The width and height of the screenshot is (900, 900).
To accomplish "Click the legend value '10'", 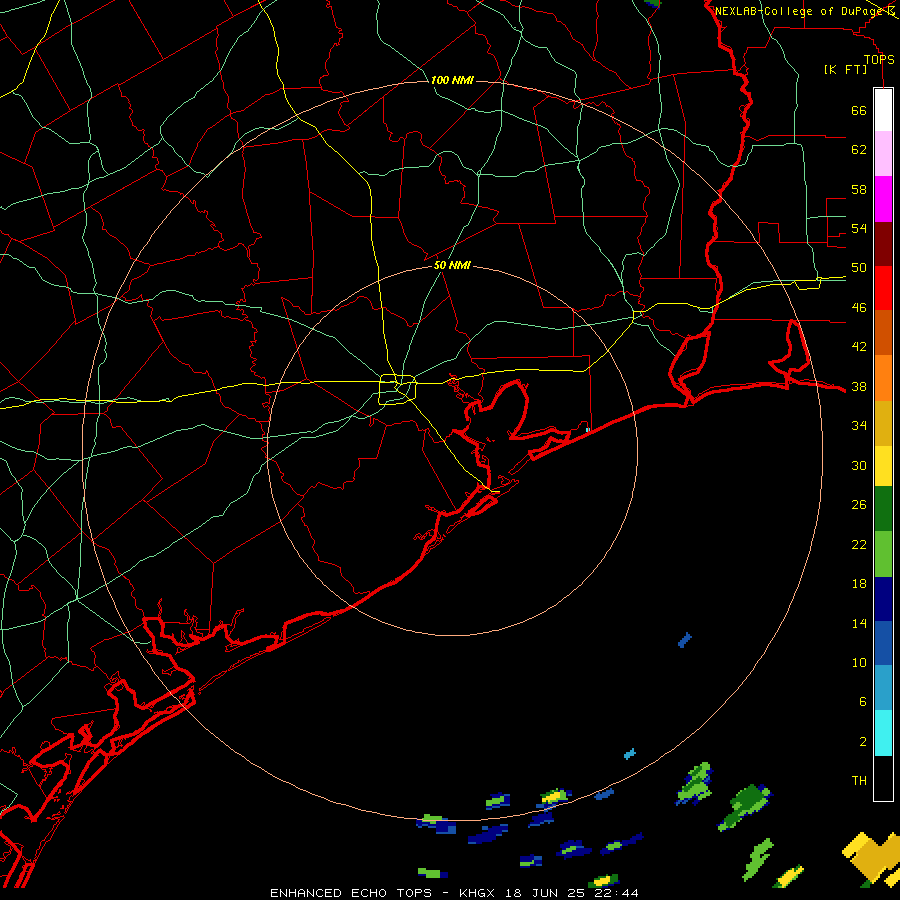I will tap(859, 663).
